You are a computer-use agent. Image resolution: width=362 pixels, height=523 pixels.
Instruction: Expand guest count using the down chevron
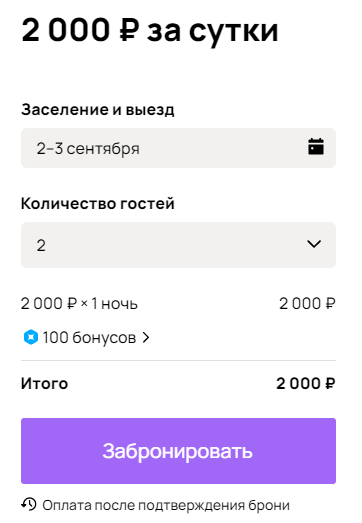point(314,244)
